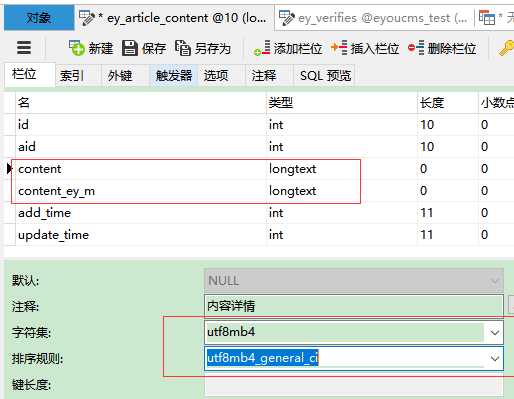Viewport: 514px width, 399px height.
Task: Click the int type of aid row
Action: coord(342,147)
